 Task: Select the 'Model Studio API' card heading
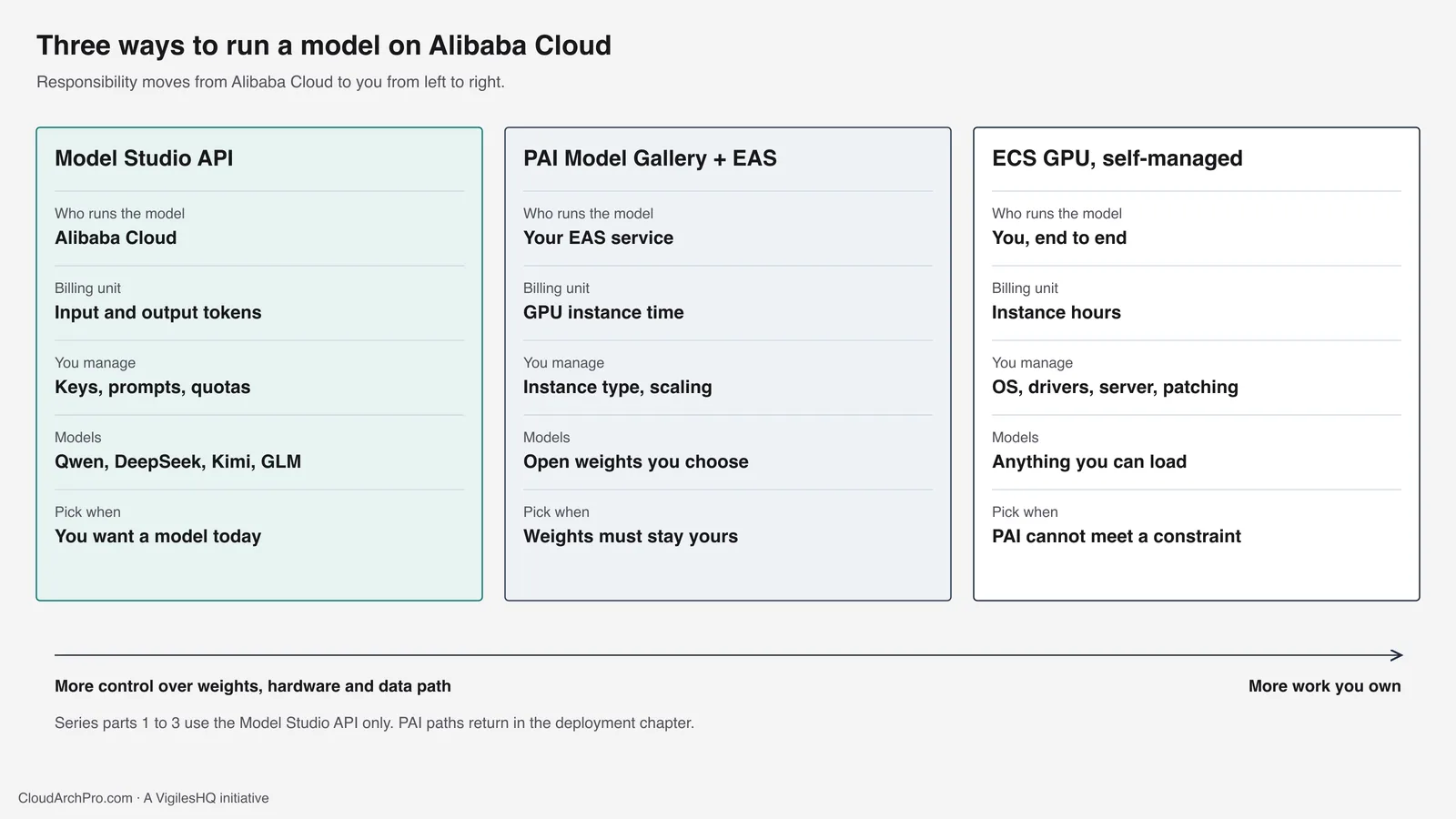pos(144,158)
